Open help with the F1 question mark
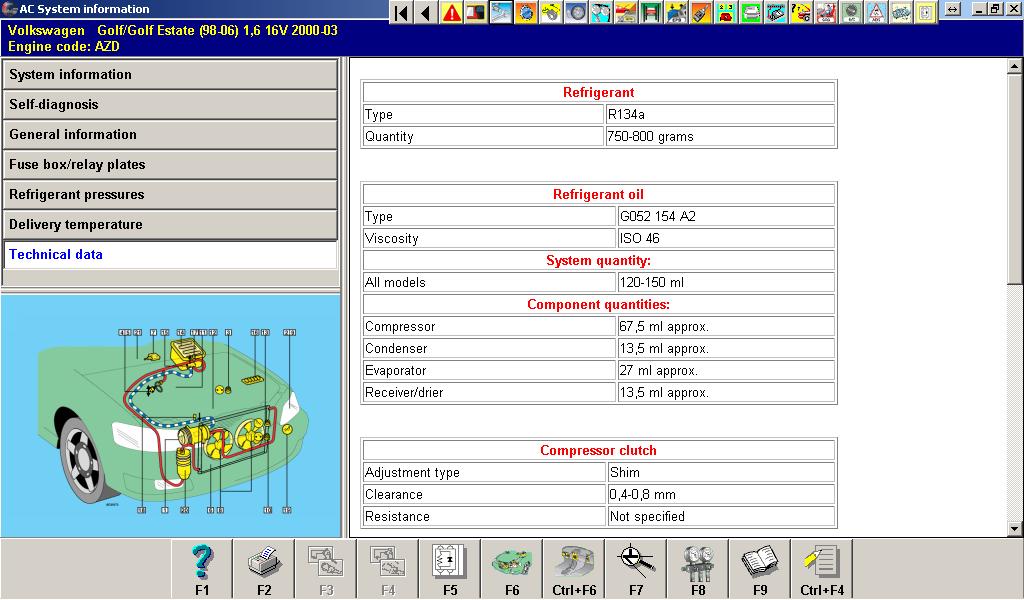Image resolution: width=1024 pixels, height=600 pixels. (x=202, y=569)
